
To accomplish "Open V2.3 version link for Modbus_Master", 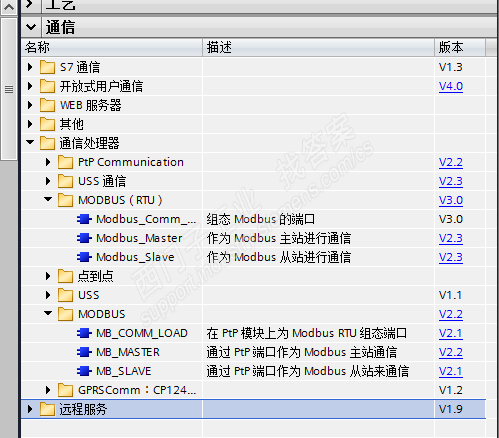I will click(x=451, y=238).
